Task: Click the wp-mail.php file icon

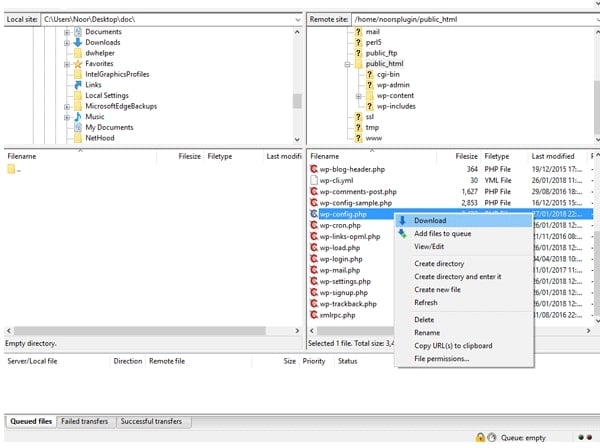Action: (x=314, y=270)
